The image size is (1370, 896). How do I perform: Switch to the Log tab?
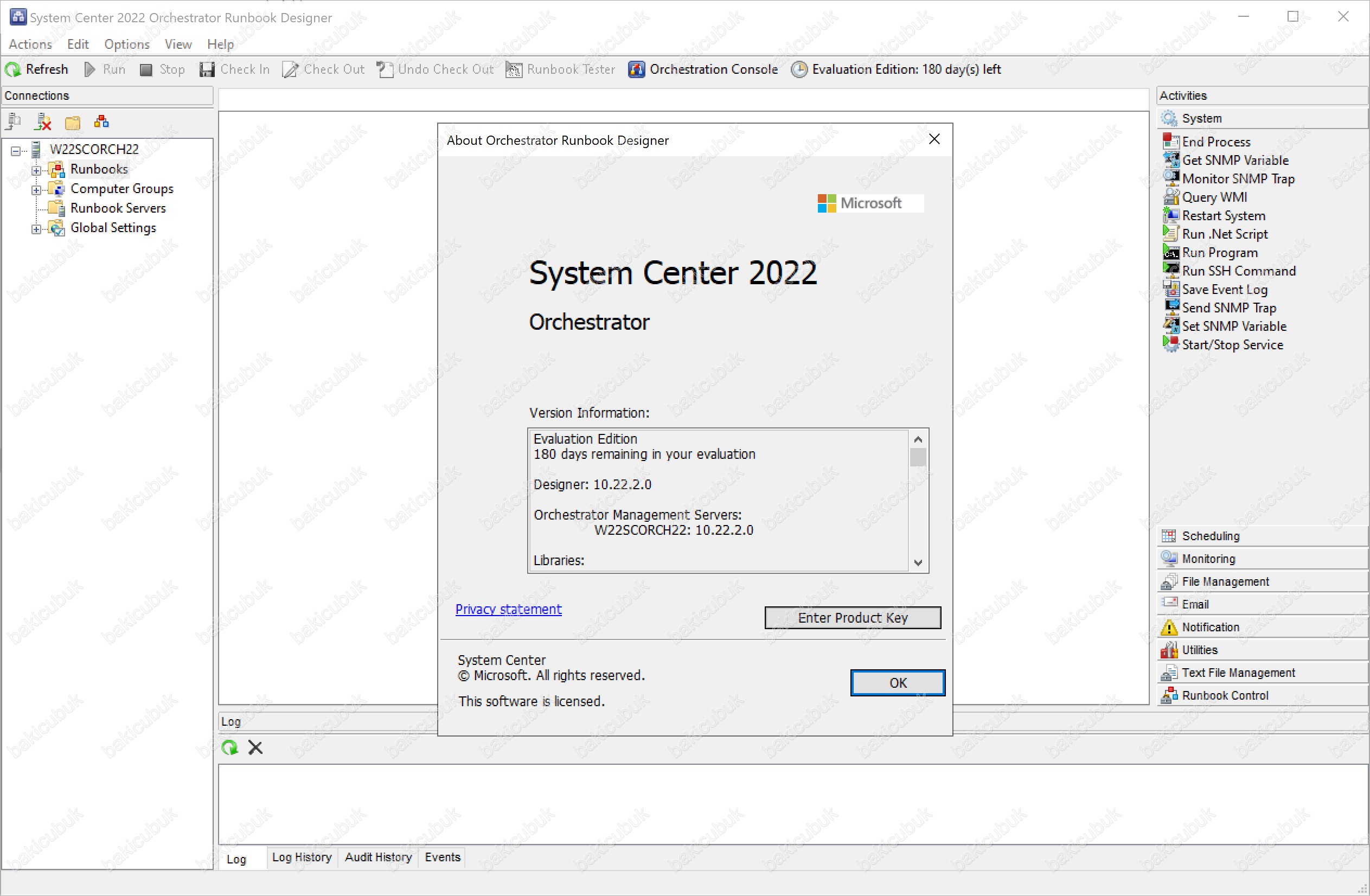click(x=236, y=859)
